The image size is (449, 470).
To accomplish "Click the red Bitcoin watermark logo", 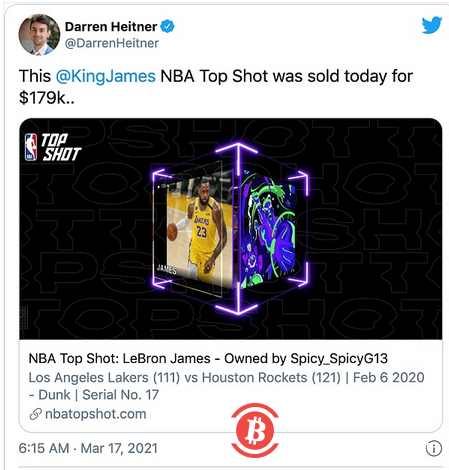I will click(255, 430).
